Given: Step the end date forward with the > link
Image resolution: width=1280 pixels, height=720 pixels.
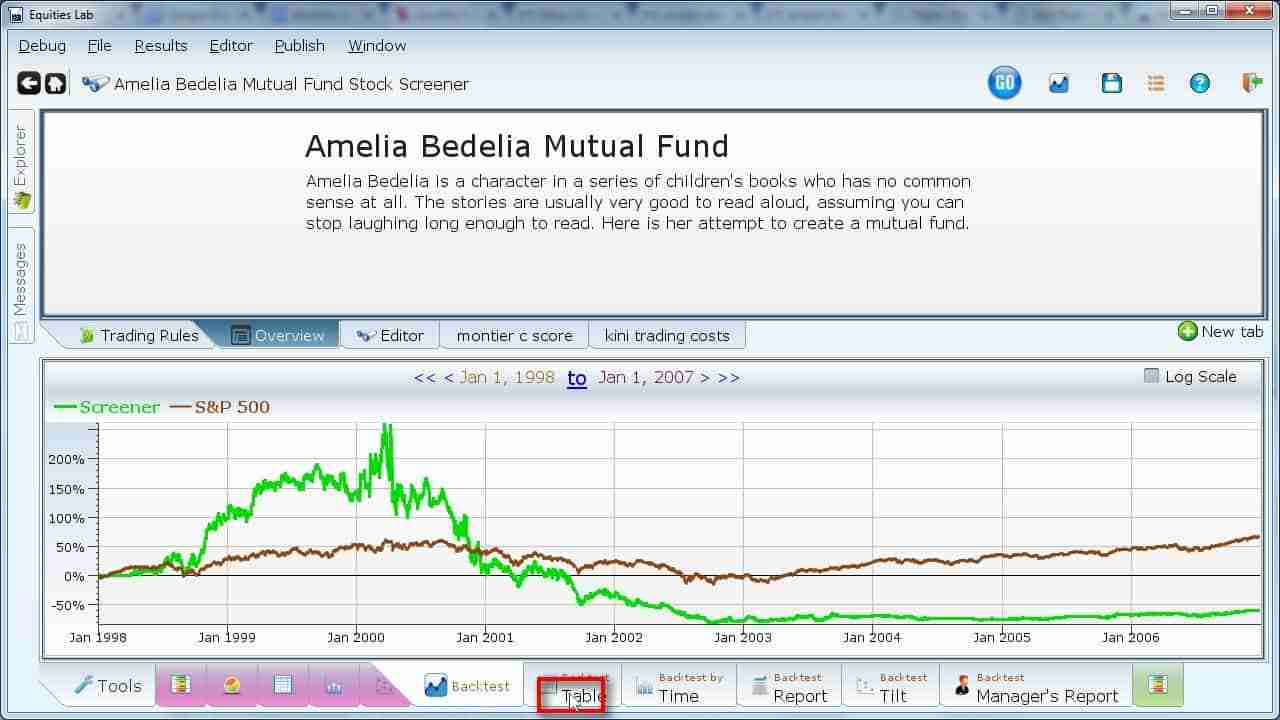Looking at the screenshot, I should point(705,378).
